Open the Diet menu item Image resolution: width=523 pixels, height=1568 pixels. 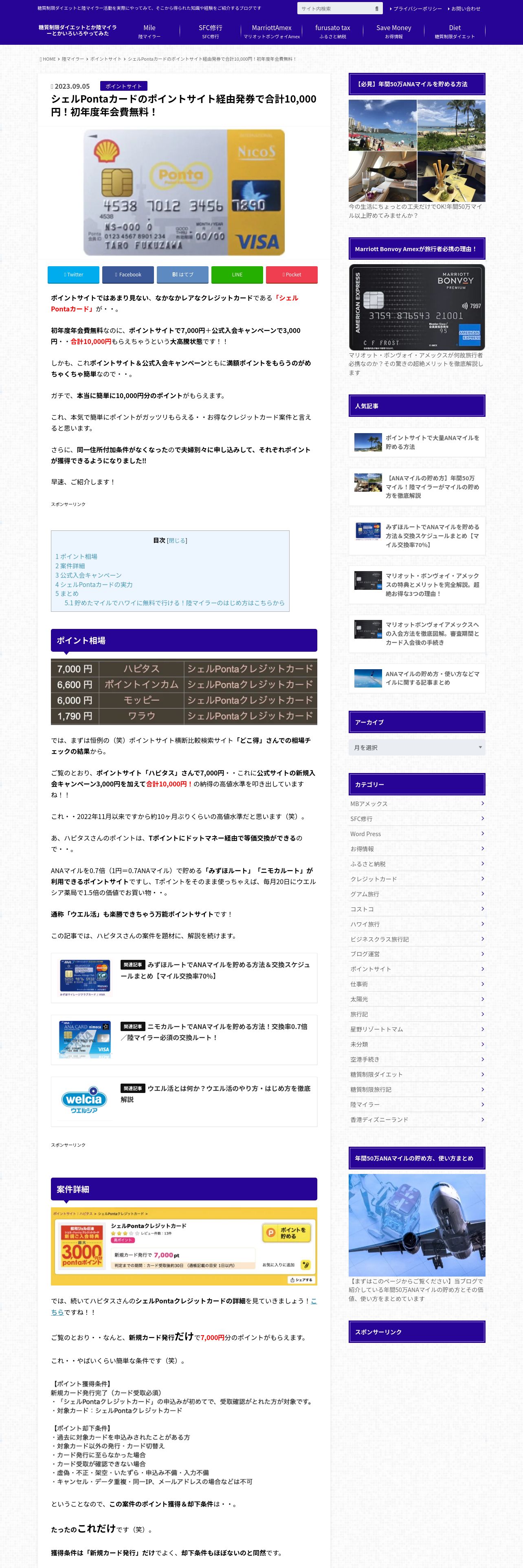(455, 32)
